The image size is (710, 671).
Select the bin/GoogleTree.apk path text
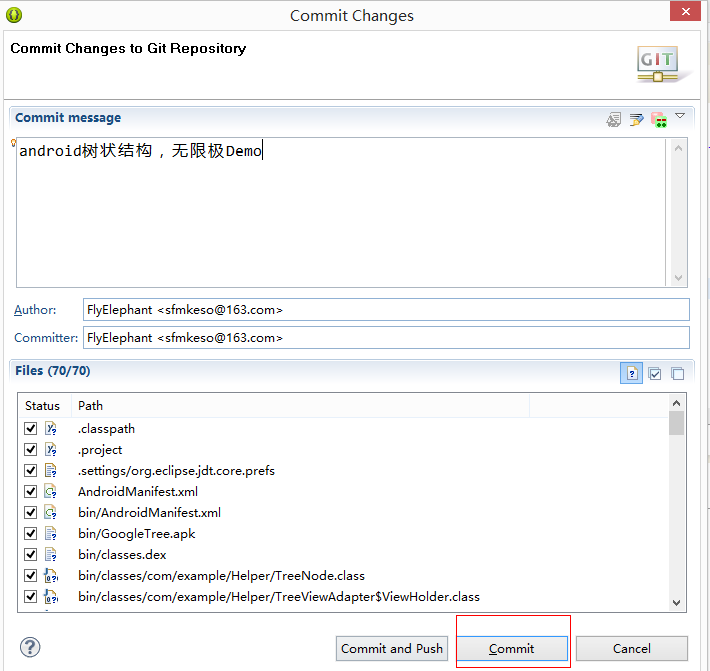[x=137, y=534]
